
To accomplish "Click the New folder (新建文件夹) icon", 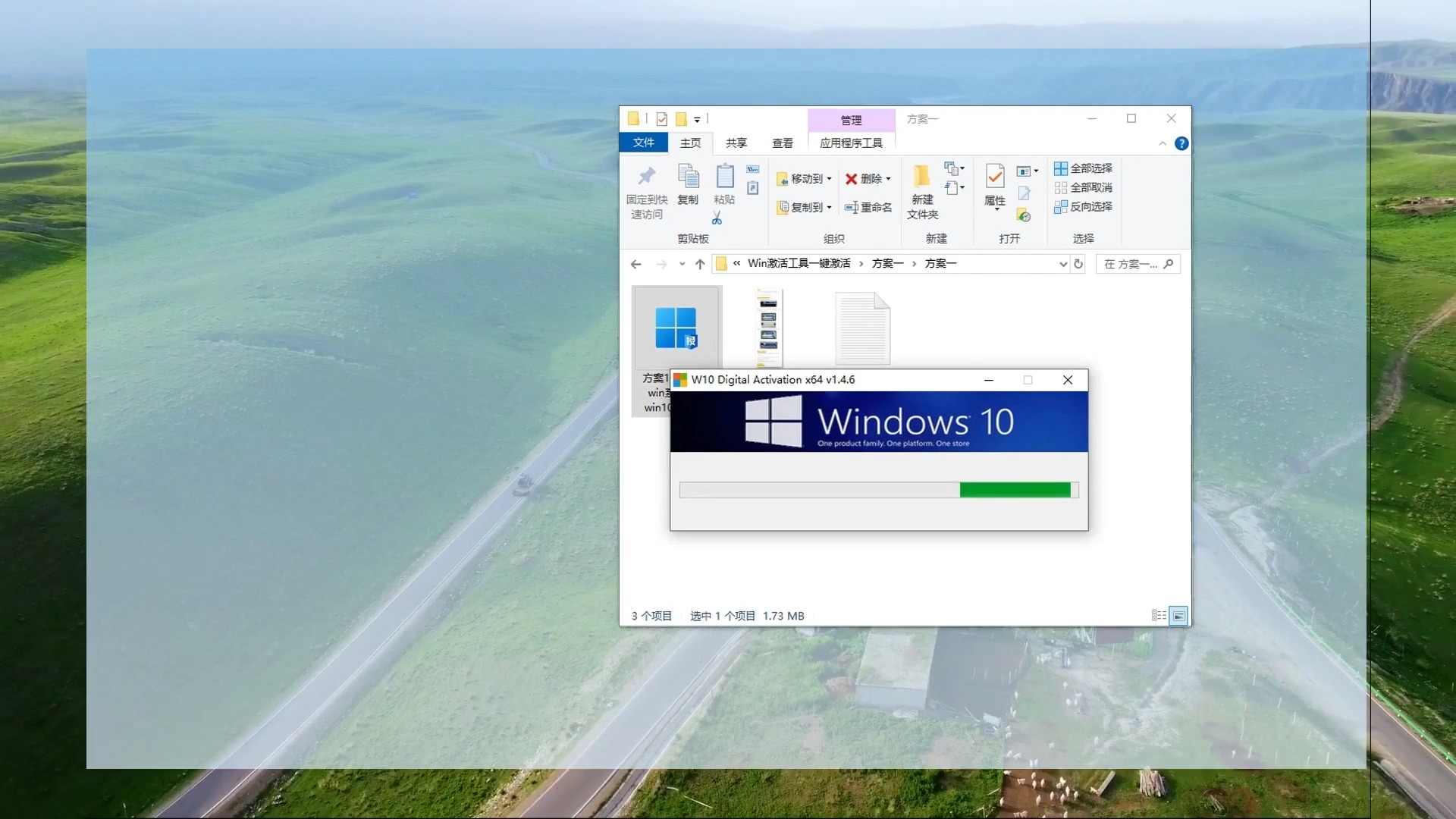I will 921,176.
